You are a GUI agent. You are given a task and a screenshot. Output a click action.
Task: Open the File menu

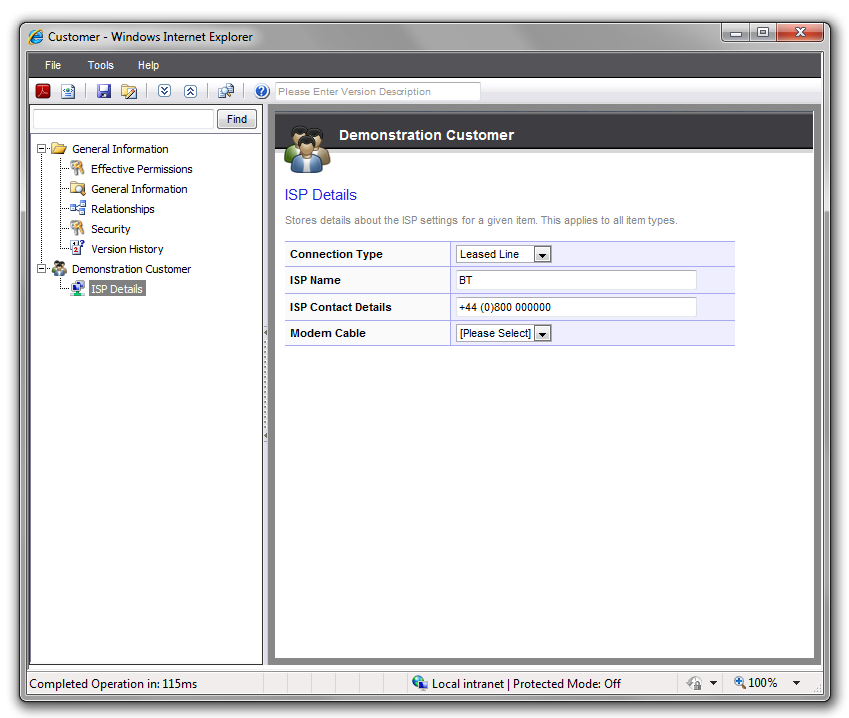(x=53, y=65)
